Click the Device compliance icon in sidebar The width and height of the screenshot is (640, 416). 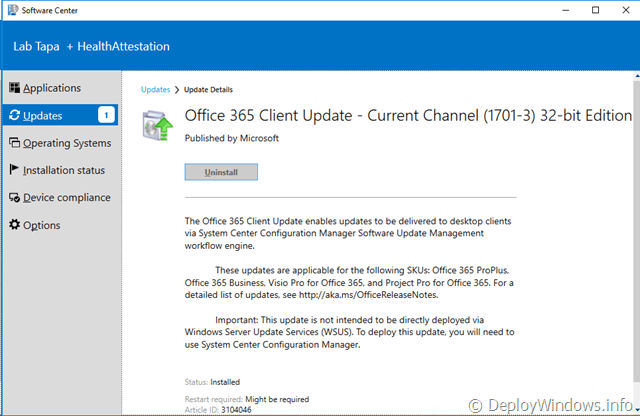click(x=14, y=198)
